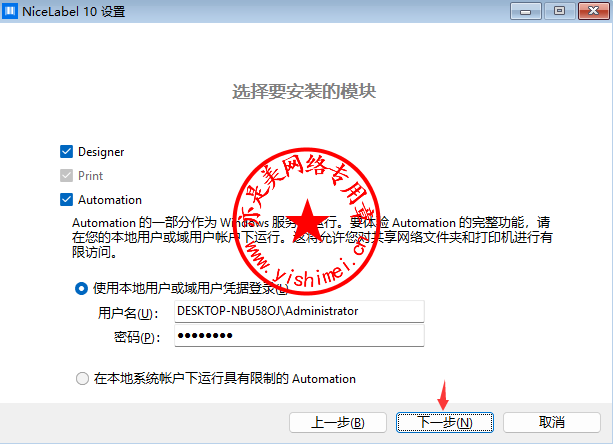Screen dimensions: 613x444
Task: Uncheck the Designer module checkbox
Action: (x=67, y=152)
